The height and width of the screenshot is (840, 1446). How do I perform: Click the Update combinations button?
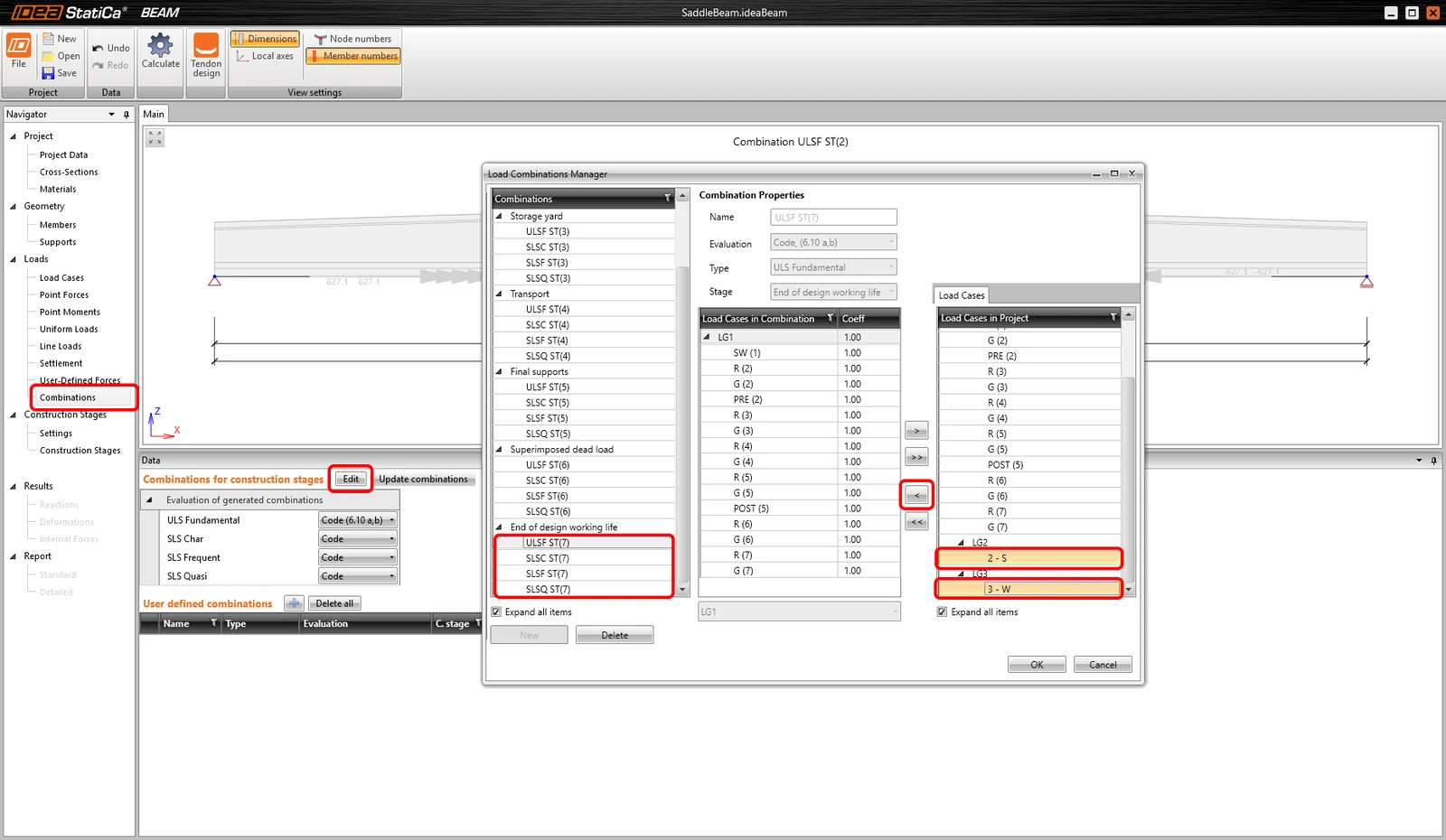[x=423, y=479]
